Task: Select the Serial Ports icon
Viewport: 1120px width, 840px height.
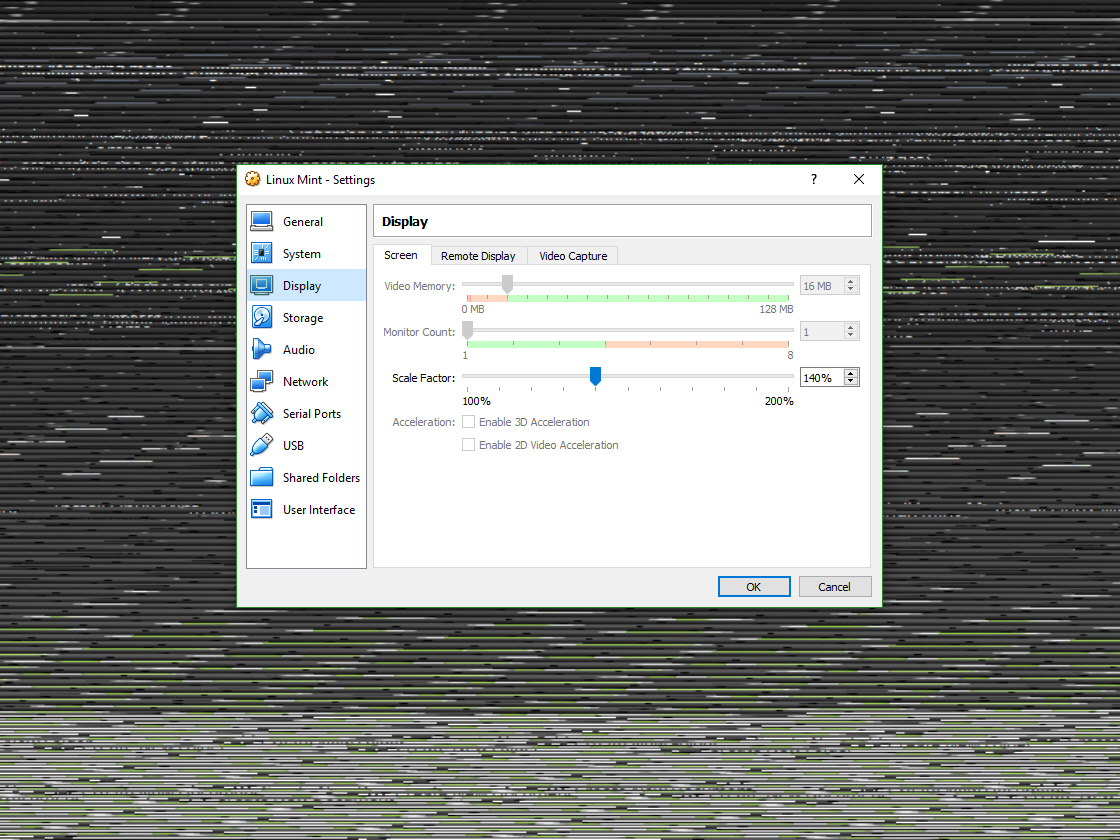Action: 261,413
